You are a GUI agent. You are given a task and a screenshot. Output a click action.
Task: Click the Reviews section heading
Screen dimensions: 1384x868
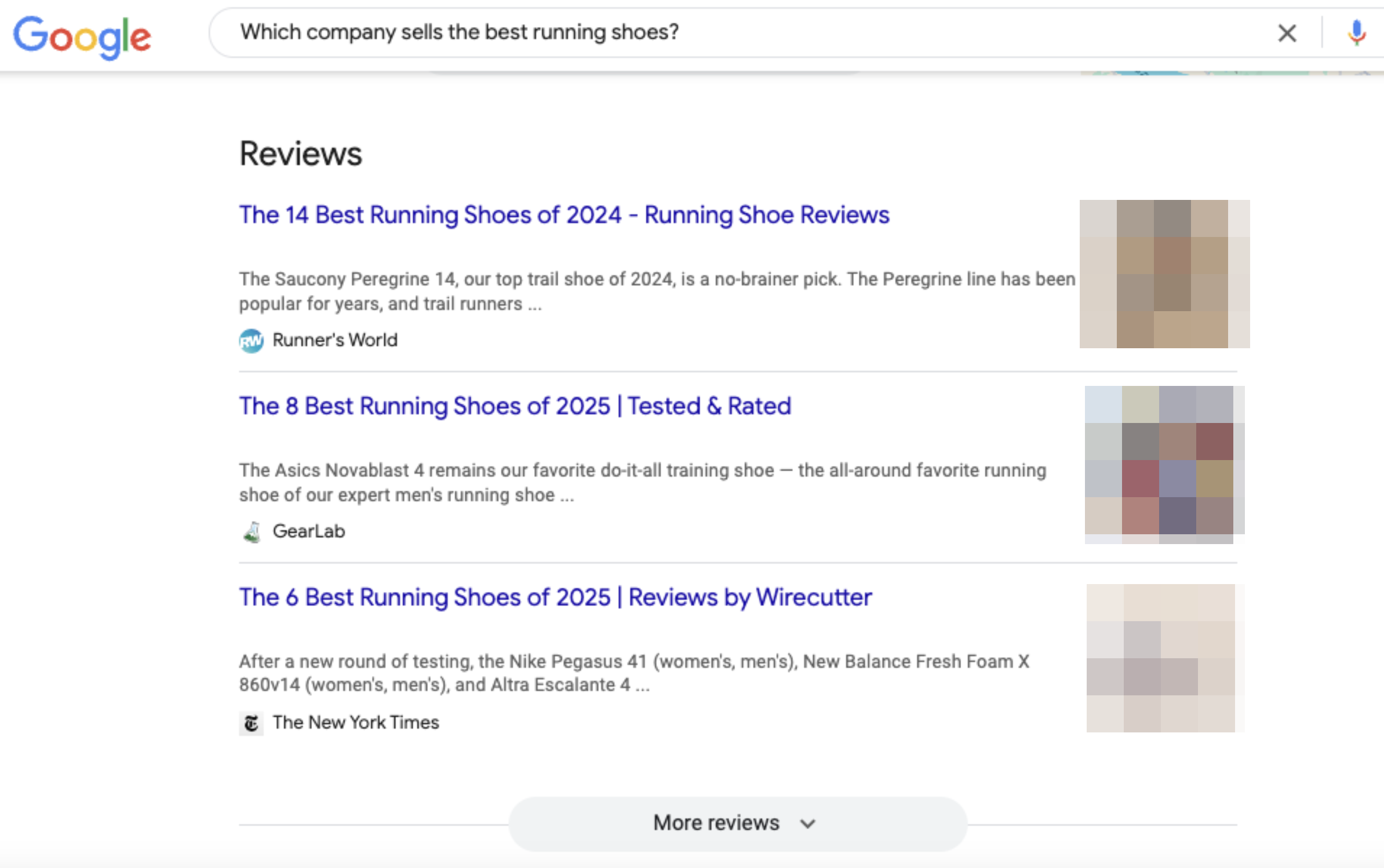pos(300,152)
